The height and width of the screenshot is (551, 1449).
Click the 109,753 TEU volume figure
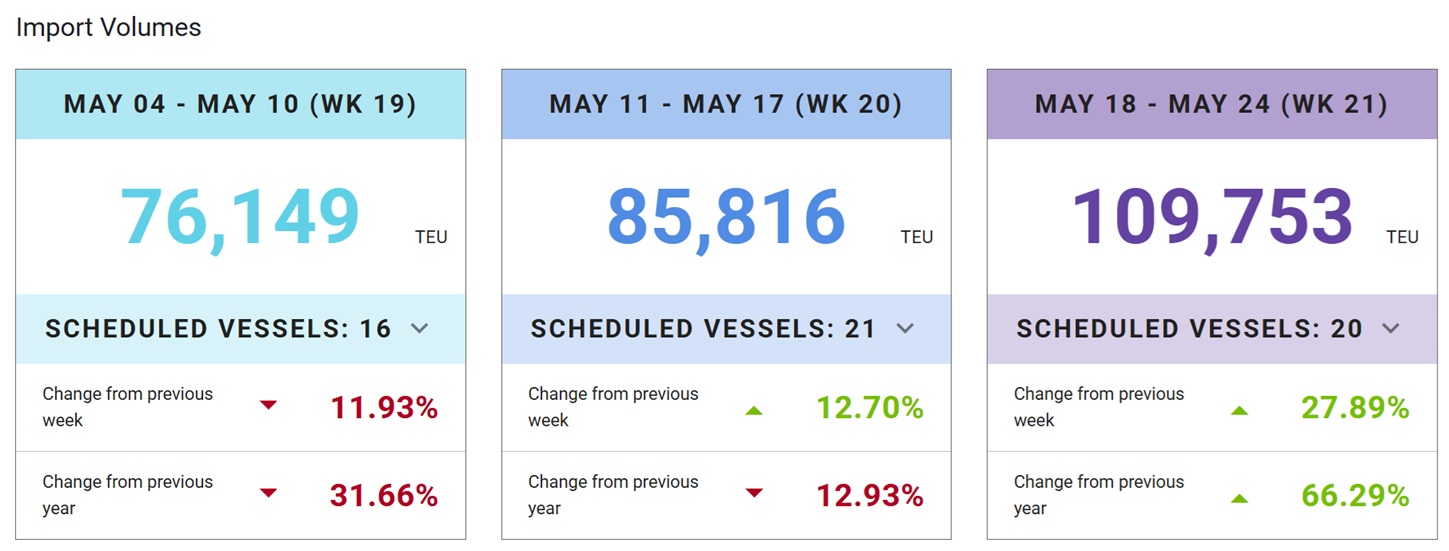click(1212, 217)
